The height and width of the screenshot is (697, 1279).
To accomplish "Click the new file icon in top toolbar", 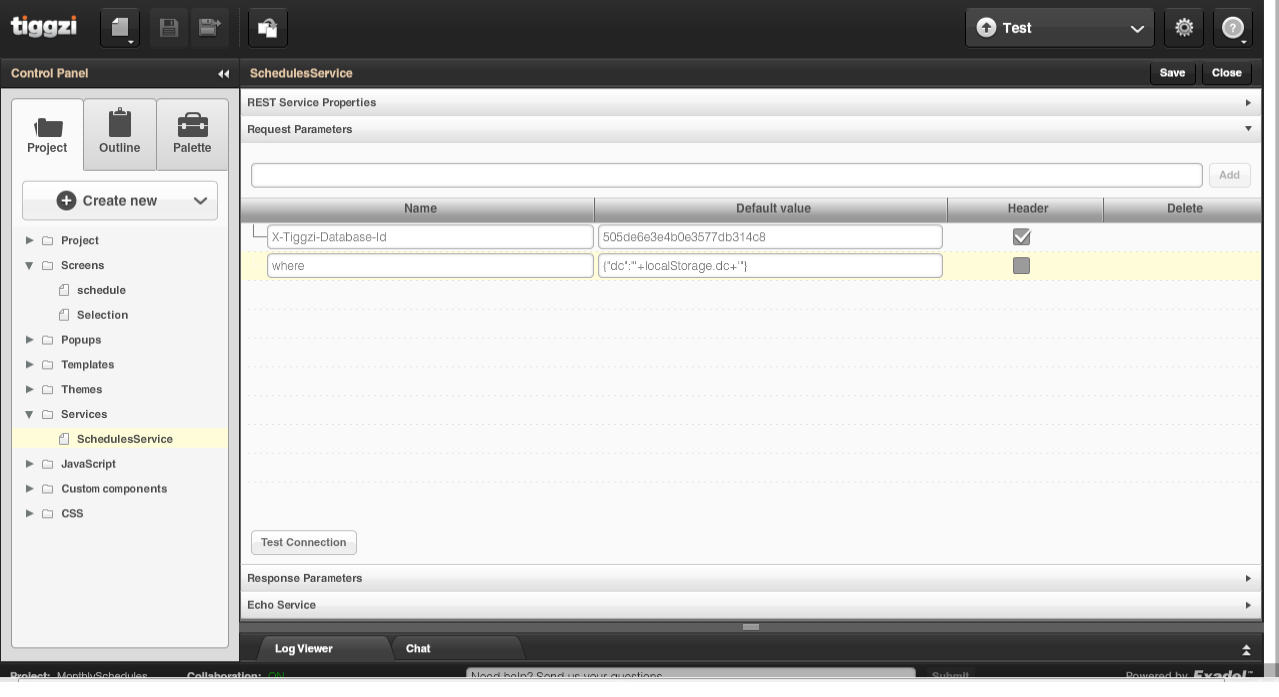I will 119,28.
